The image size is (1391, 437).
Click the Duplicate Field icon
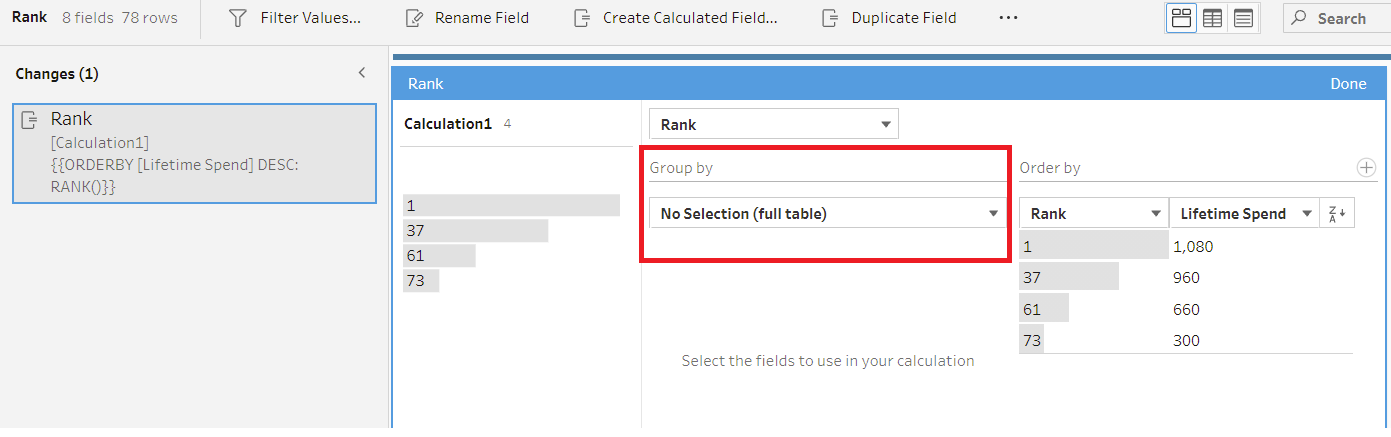pos(829,18)
